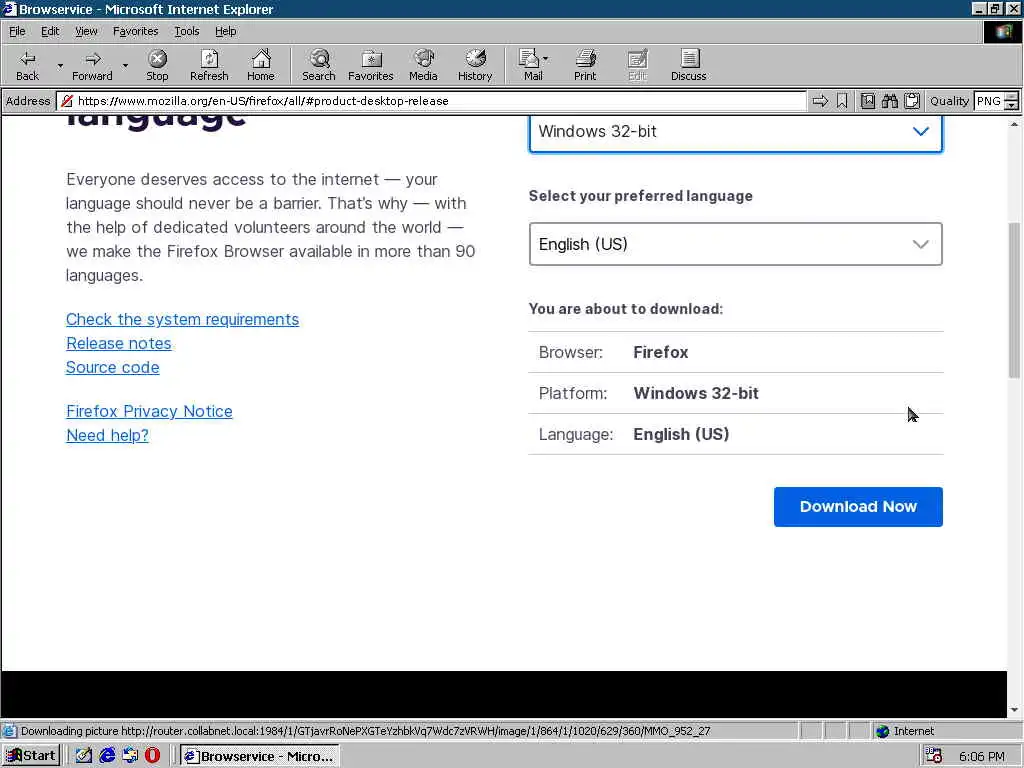Show the History pane icon
This screenshot has width=1024, height=768.
point(475,65)
